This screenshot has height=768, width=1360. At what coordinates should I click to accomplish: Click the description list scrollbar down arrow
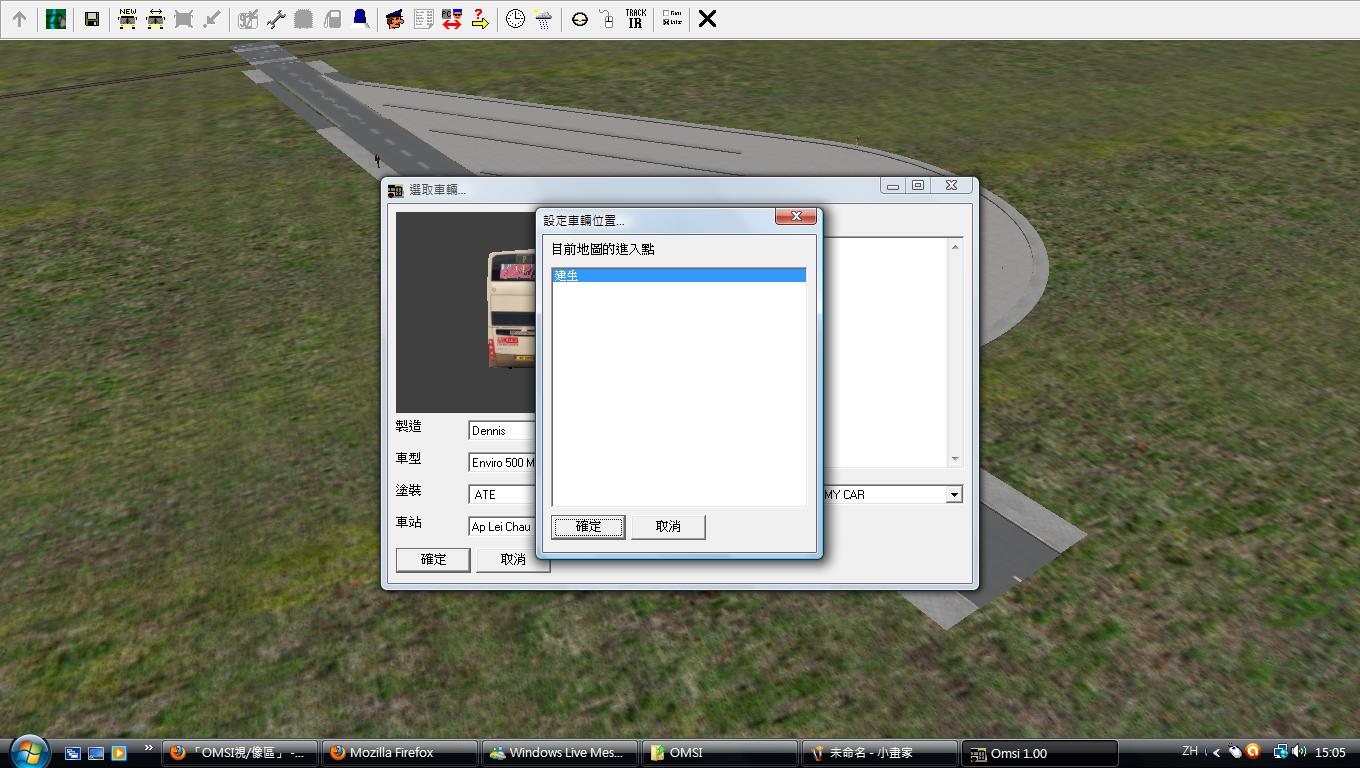pyautogui.click(x=955, y=459)
